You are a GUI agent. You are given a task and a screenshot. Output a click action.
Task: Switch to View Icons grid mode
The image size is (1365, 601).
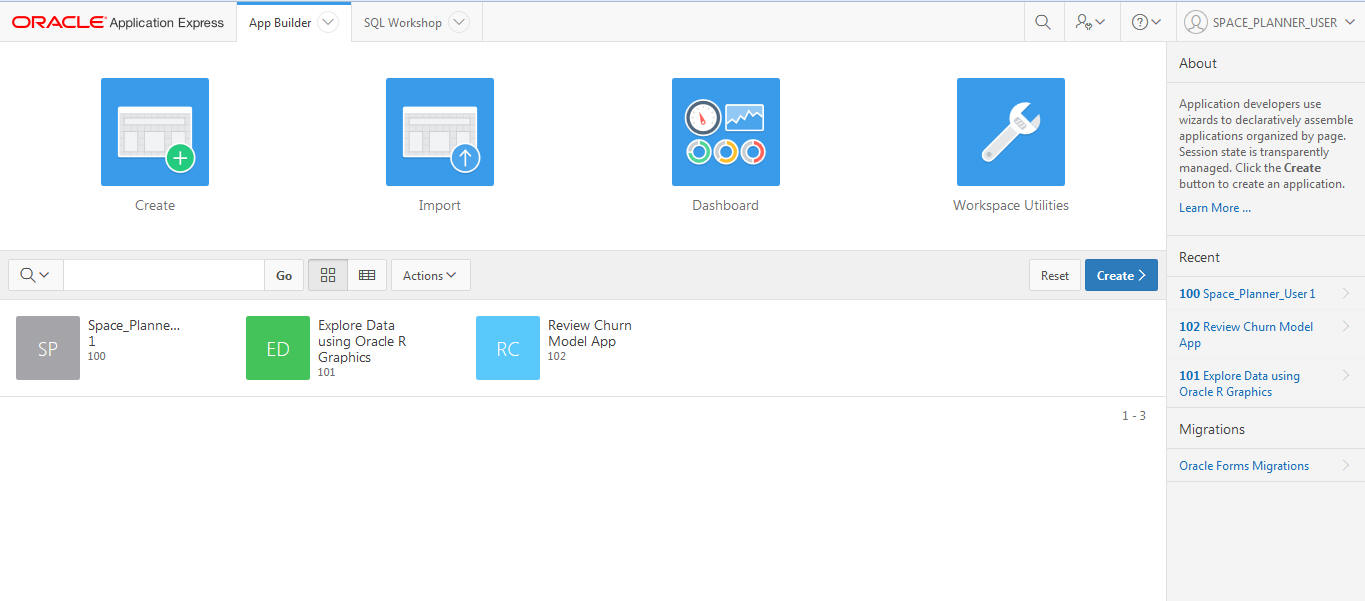(328, 275)
